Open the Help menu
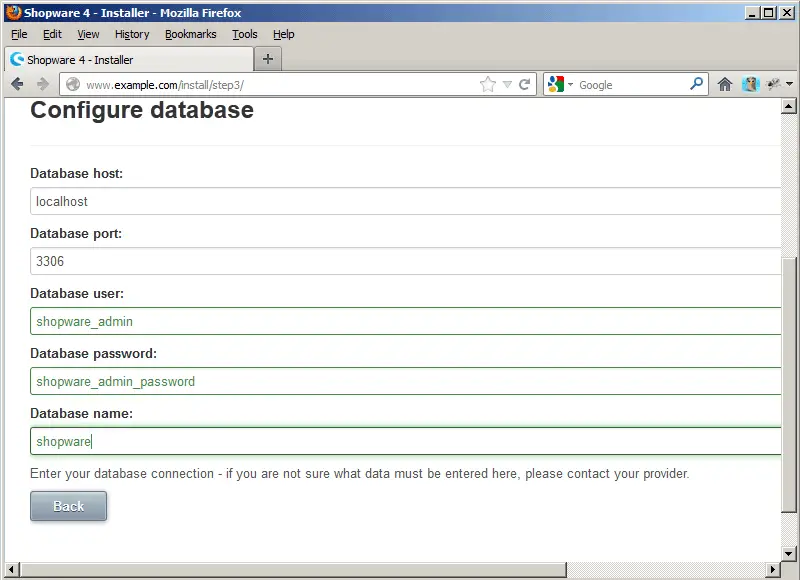The width and height of the screenshot is (800, 580). (284, 34)
